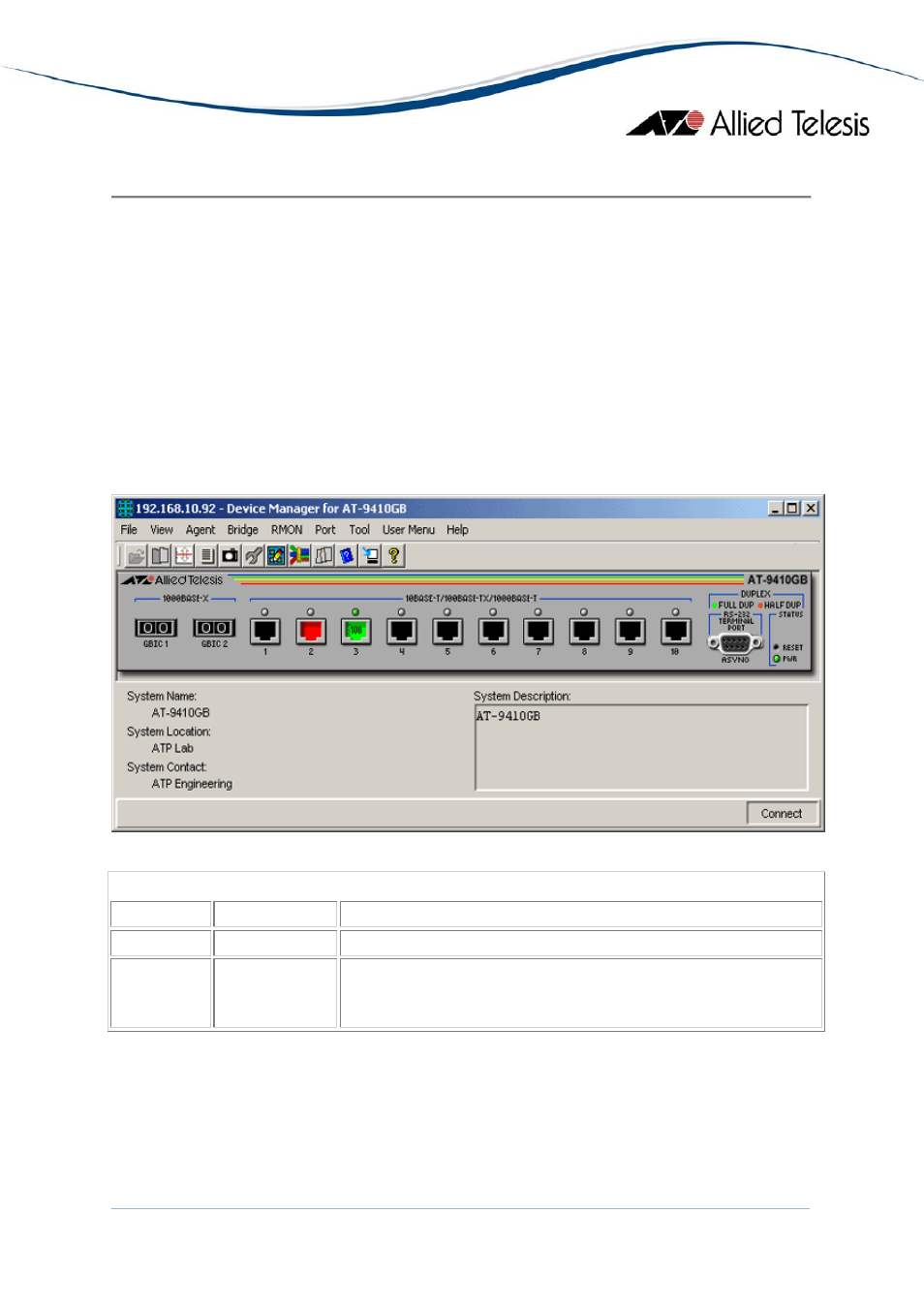The image size is (924, 1308).
Task: Click the System Location: label
Action: (169, 732)
